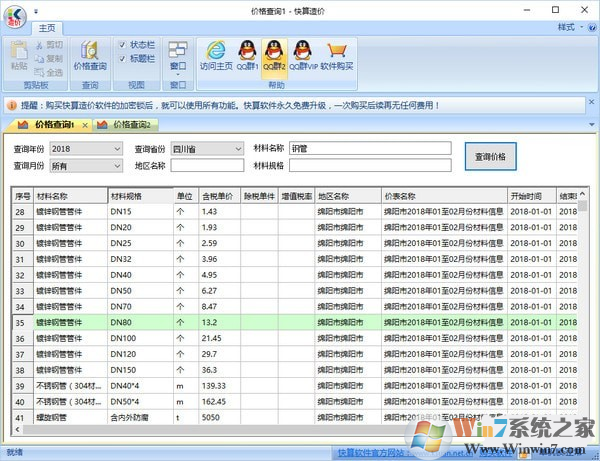602x463 pixels.
Task: Click the 查询价格 button
Action: pos(496,157)
